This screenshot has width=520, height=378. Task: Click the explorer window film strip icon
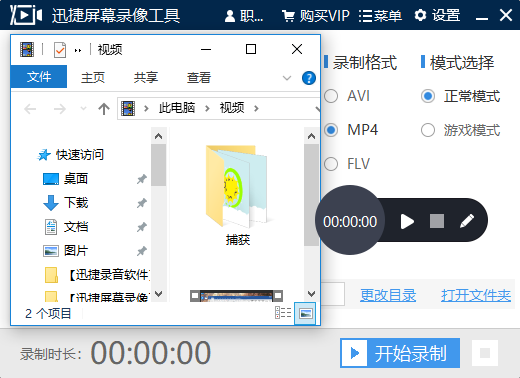click(x=27, y=50)
